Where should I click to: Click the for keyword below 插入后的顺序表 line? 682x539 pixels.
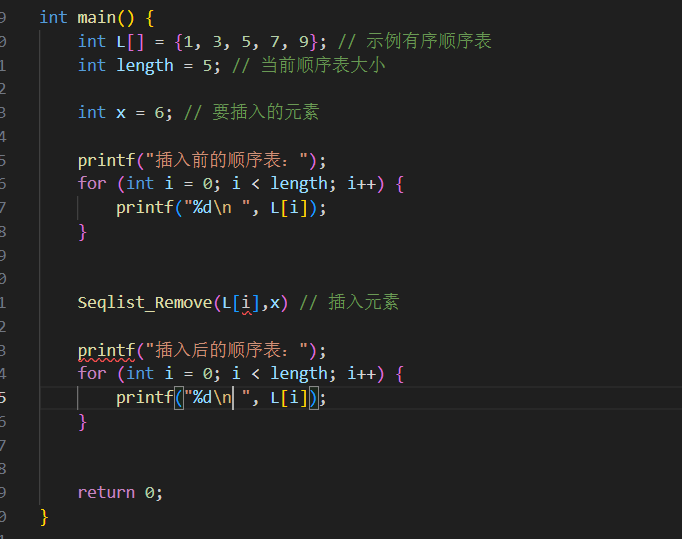pyautogui.click(x=92, y=373)
